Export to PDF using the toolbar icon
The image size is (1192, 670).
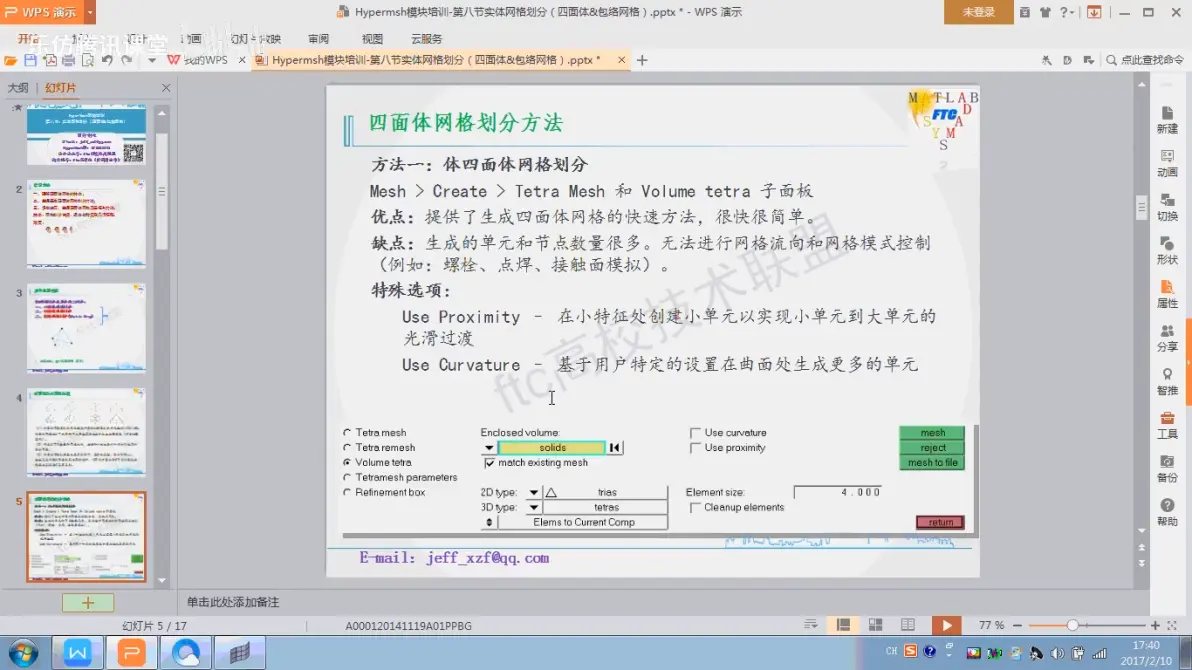click(50, 60)
